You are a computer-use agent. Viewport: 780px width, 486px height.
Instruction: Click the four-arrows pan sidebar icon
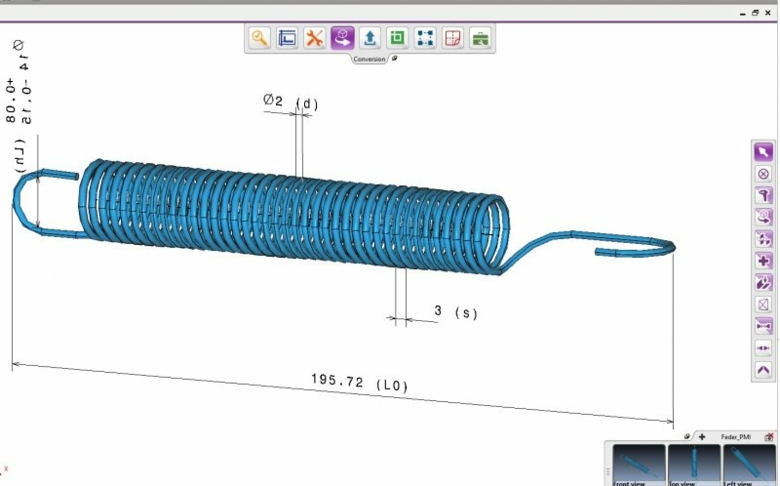(764, 239)
